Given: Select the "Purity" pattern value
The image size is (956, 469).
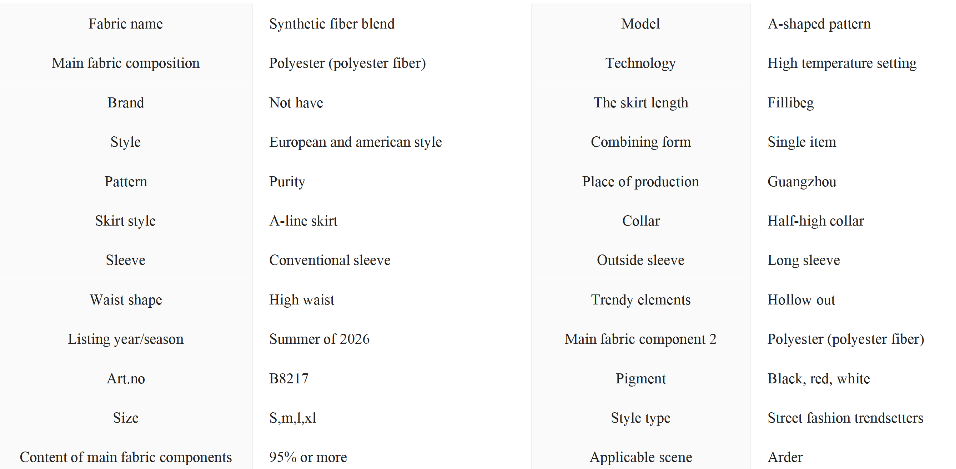Looking at the screenshot, I should click(287, 182).
